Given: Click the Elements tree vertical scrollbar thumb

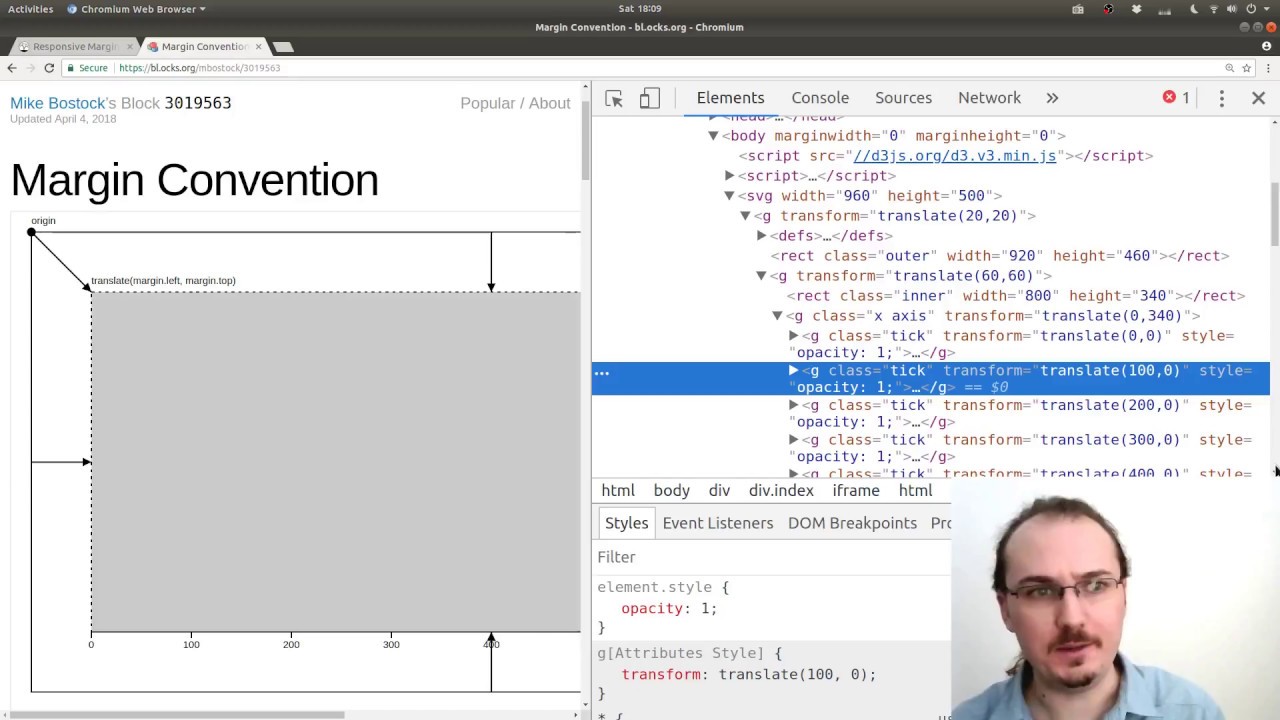Looking at the screenshot, I should [x=1274, y=213].
